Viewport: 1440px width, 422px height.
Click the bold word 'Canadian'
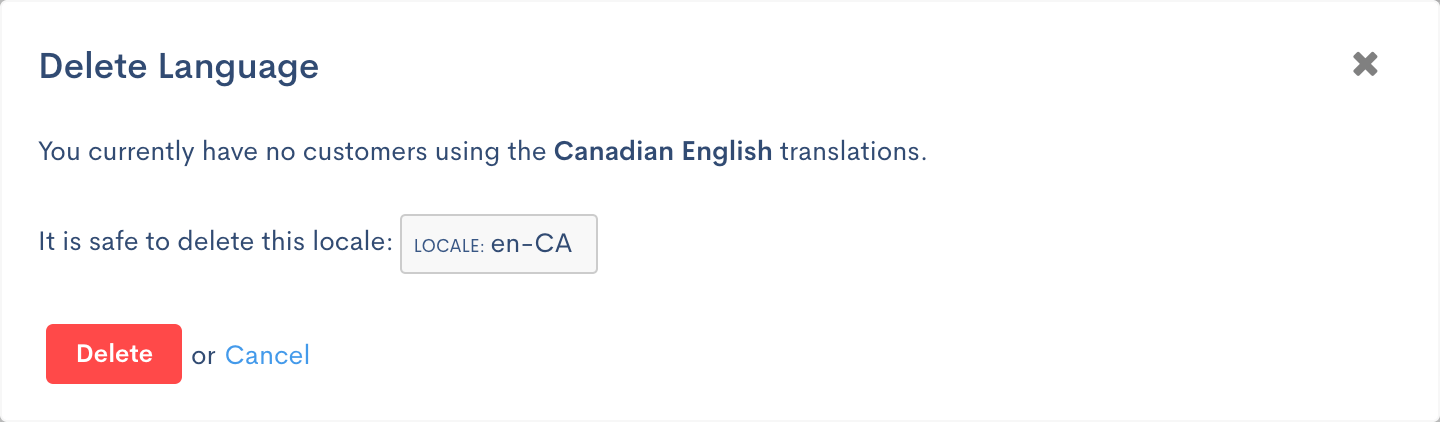[613, 153]
